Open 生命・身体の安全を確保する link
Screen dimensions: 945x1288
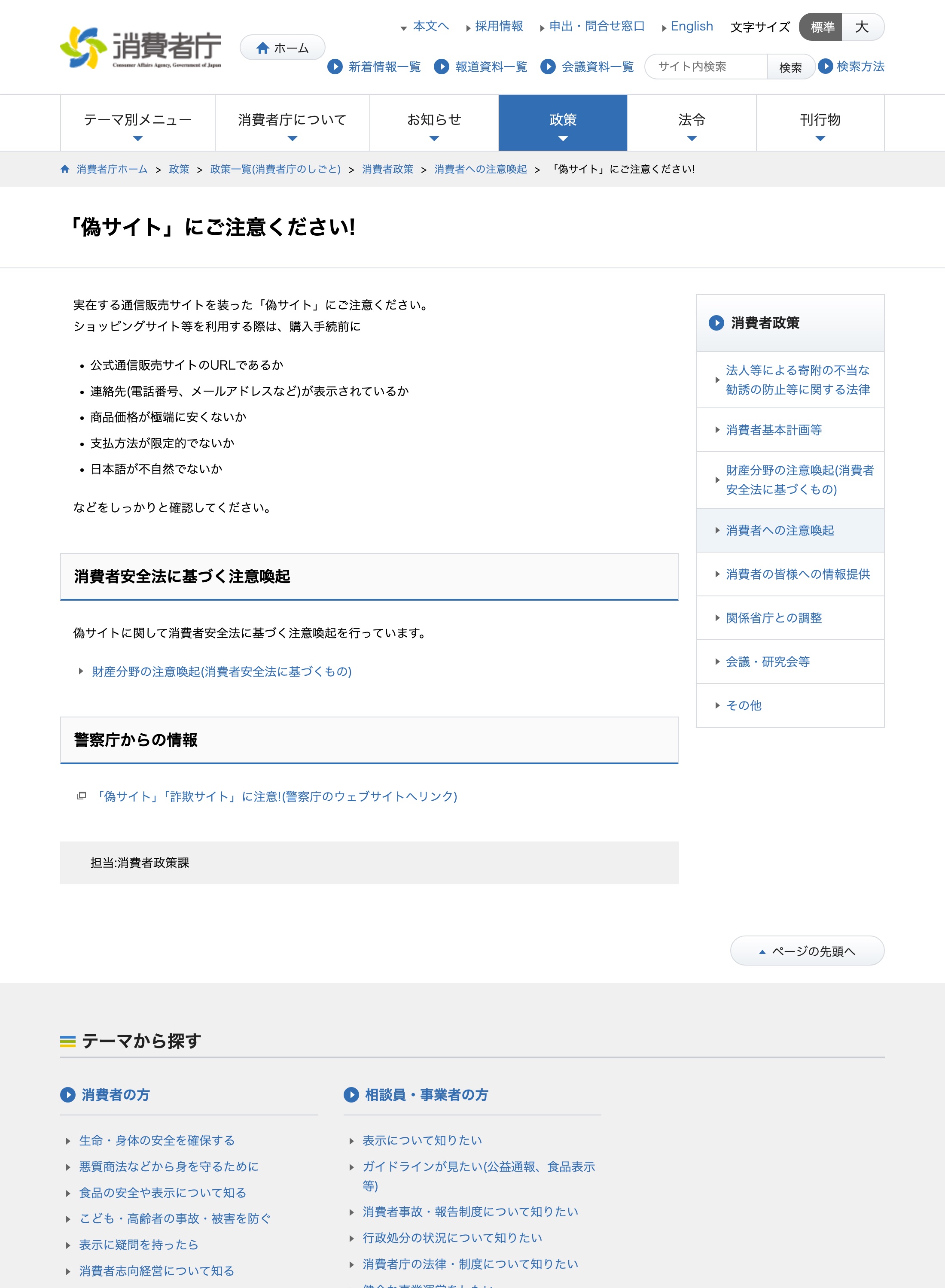click(x=157, y=1140)
